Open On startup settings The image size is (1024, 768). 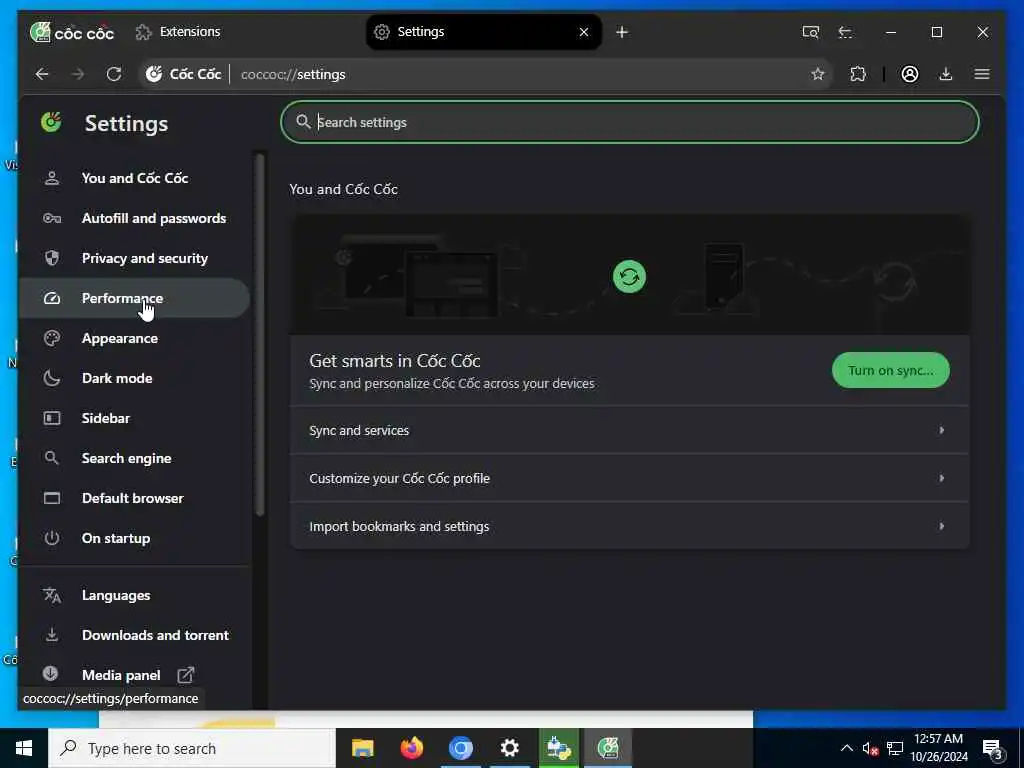[135, 538]
